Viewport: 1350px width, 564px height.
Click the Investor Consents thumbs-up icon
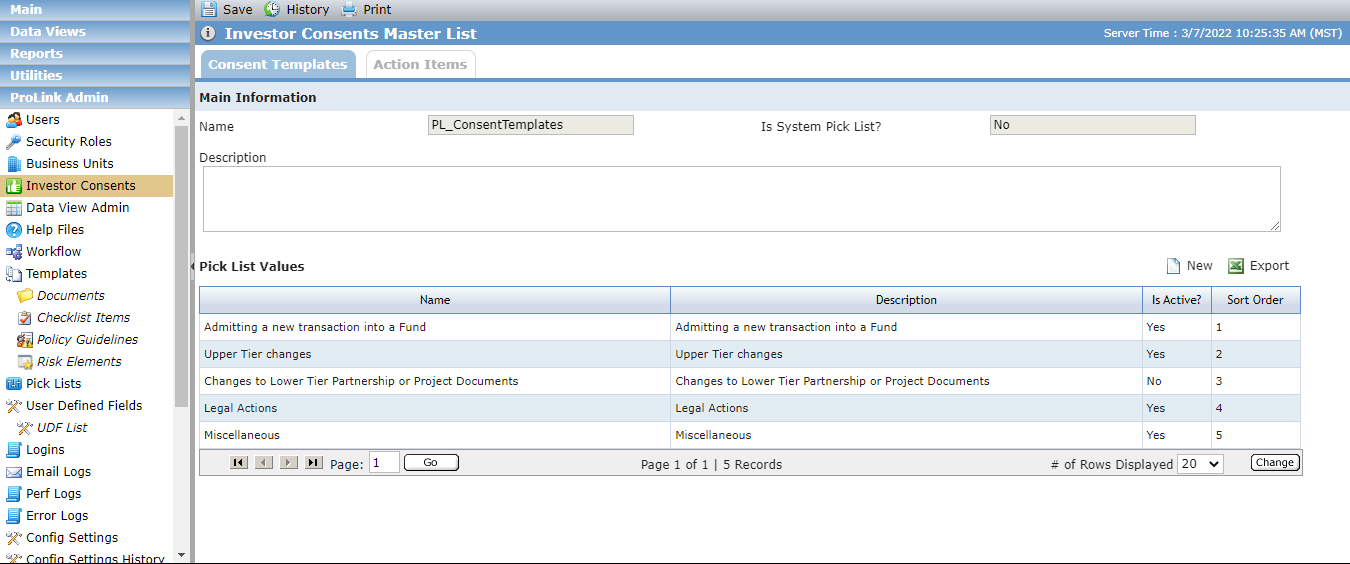click(14, 186)
